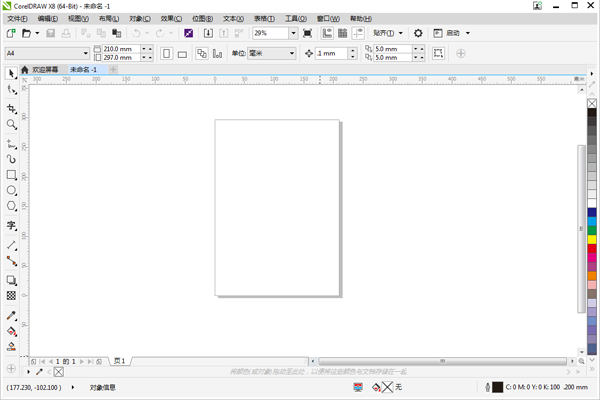Select the Text tool (字)

coord(12,226)
